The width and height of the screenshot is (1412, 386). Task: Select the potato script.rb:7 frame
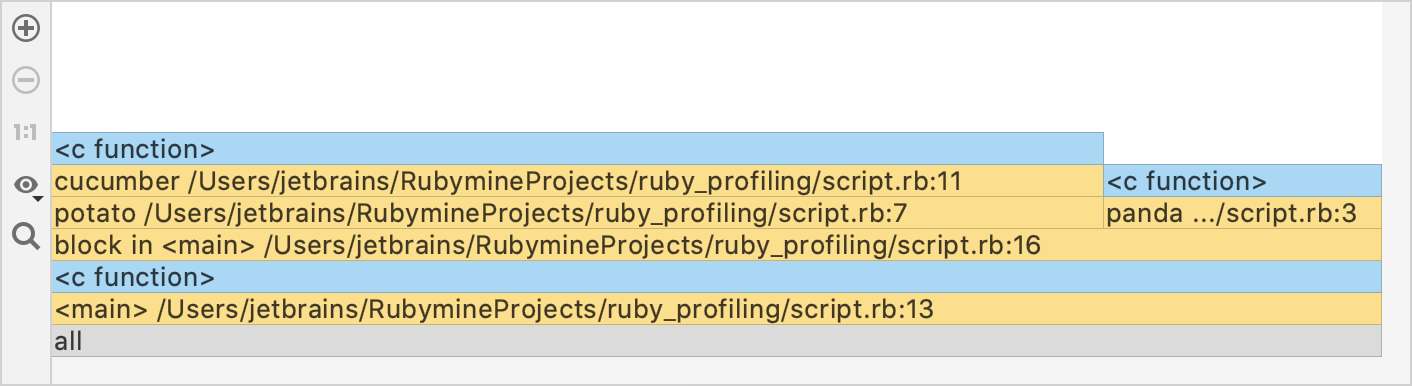pos(577,213)
